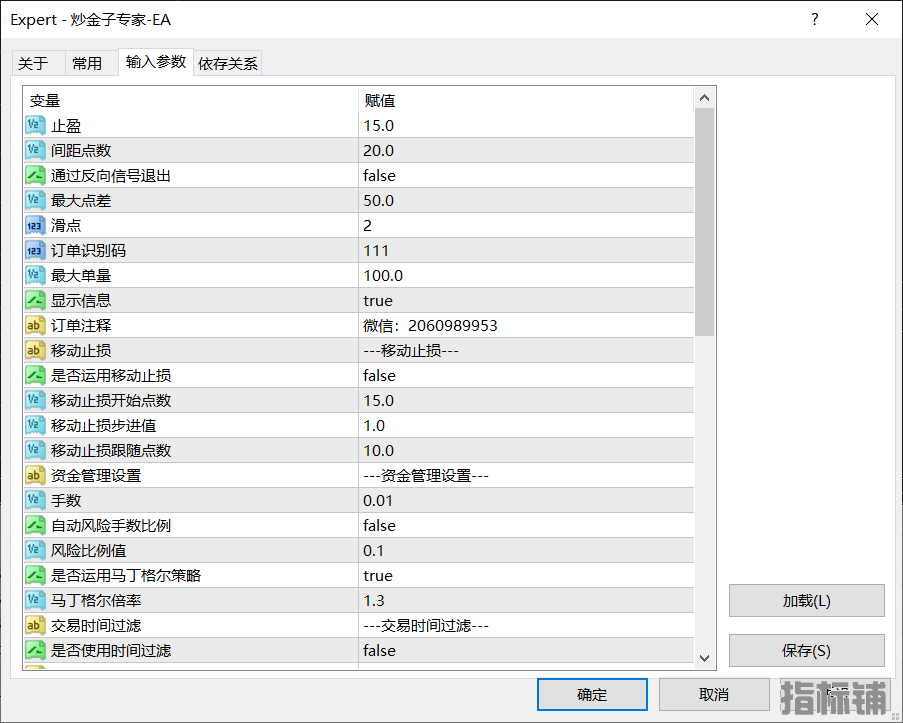
Task: Click the string icon beside 订单注释
Action: (35, 325)
